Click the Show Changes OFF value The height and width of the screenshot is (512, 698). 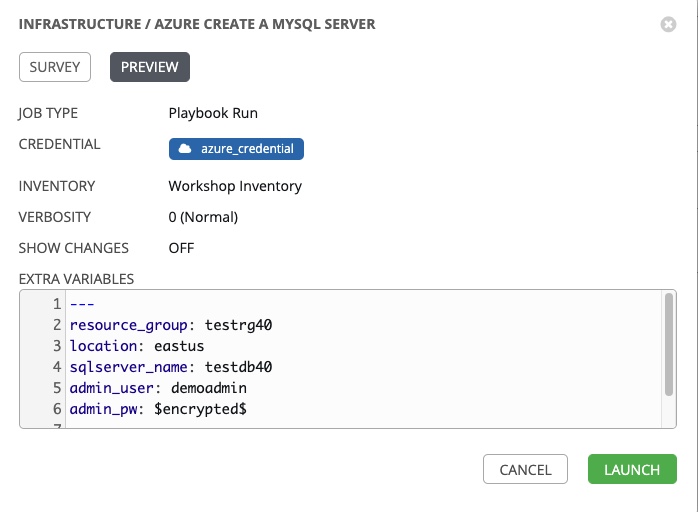pyautogui.click(x=181, y=248)
